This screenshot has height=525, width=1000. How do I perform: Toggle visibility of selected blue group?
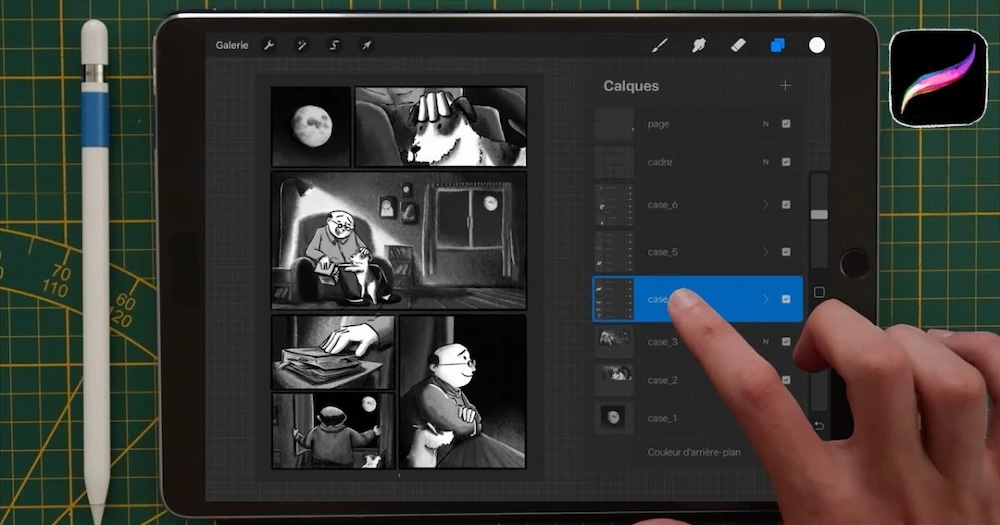click(x=786, y=299)
